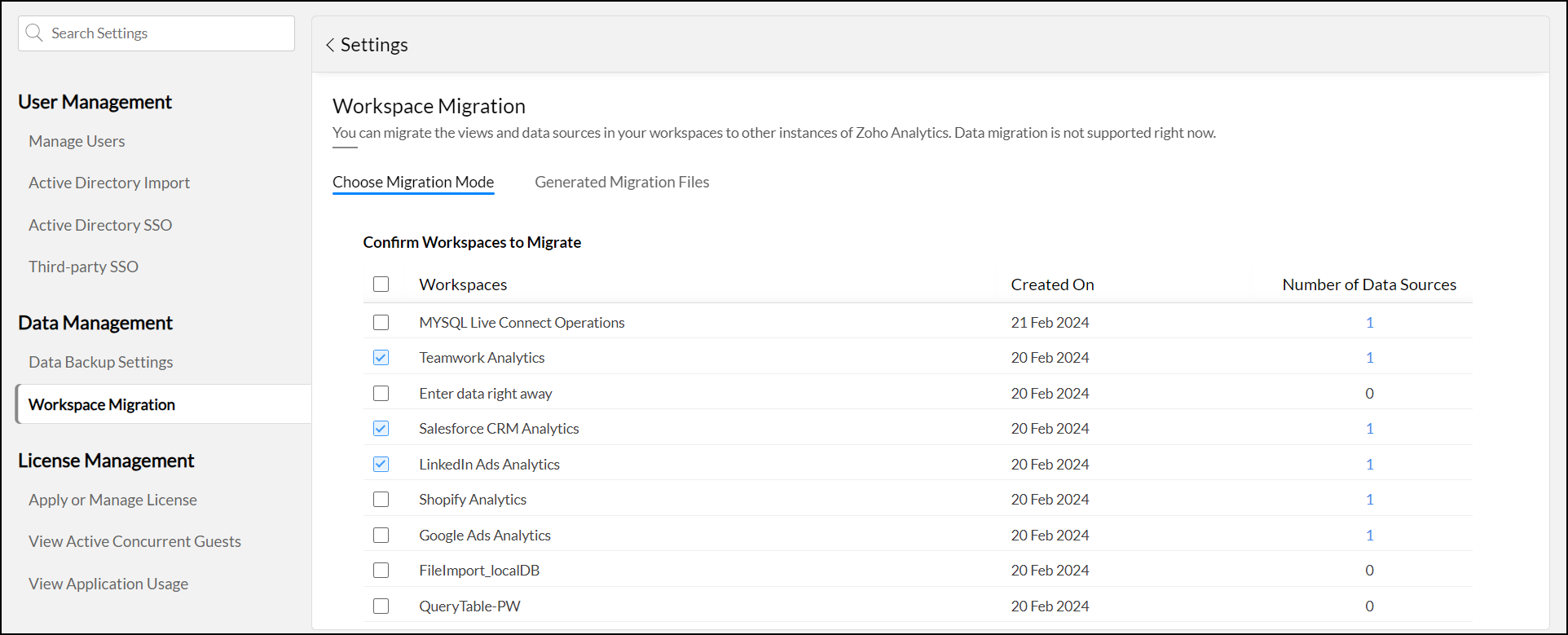Click the search magnifier icon
Viewport: 1568px width, 635px height.
(34, 33)
